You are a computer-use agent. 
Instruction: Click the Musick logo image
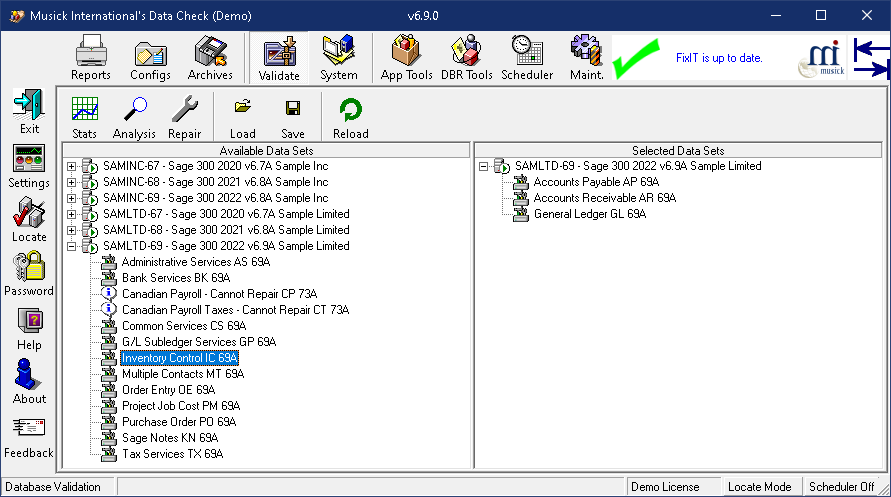[821, 58]
